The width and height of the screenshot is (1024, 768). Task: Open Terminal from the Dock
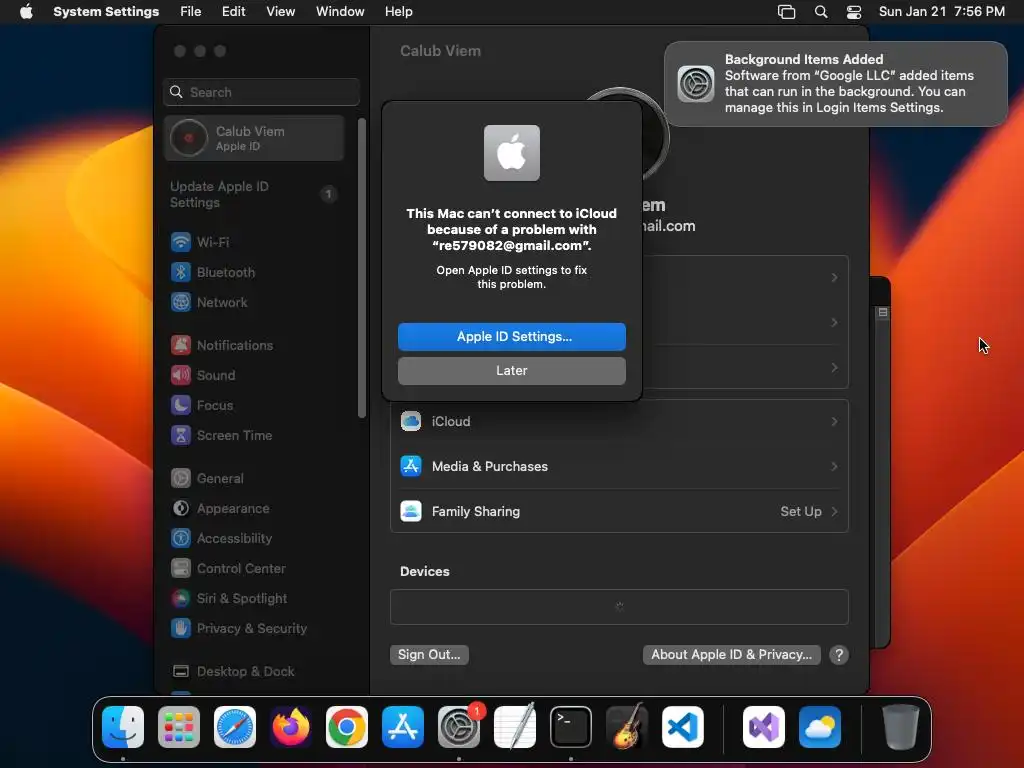coord(571,727)
